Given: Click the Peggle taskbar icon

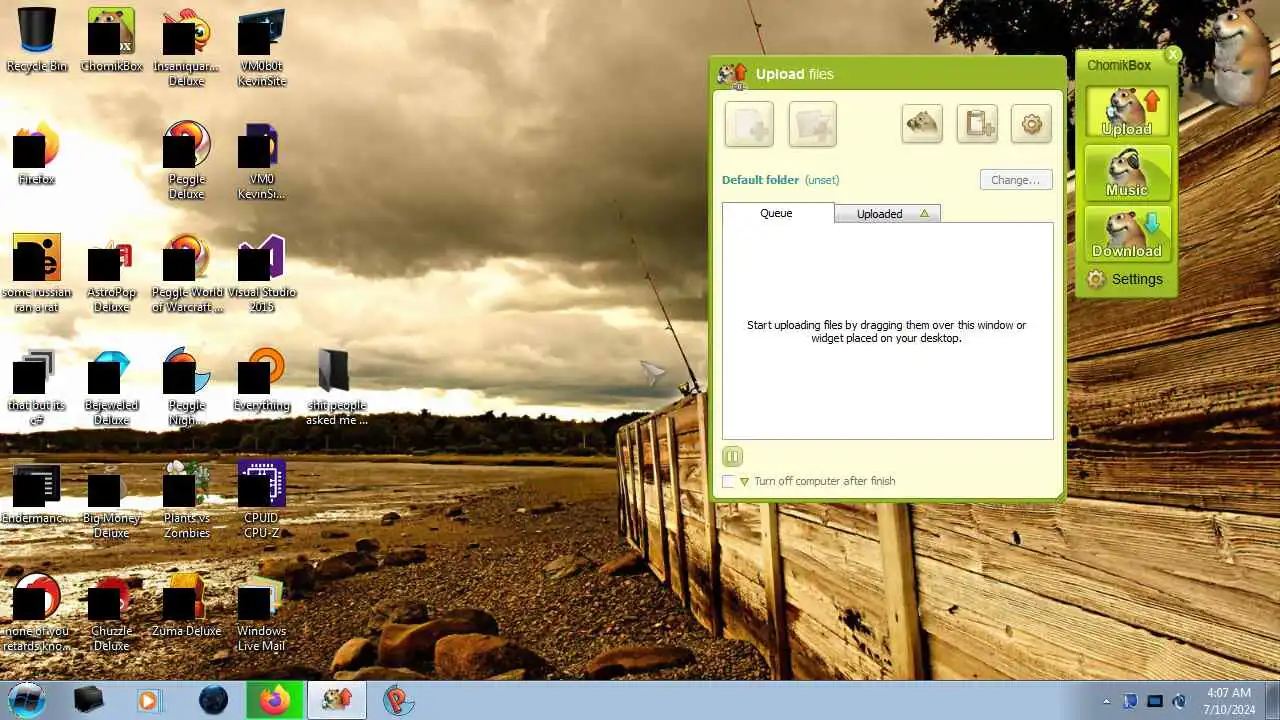Looking at the screenshot, I should pos(398,700).
